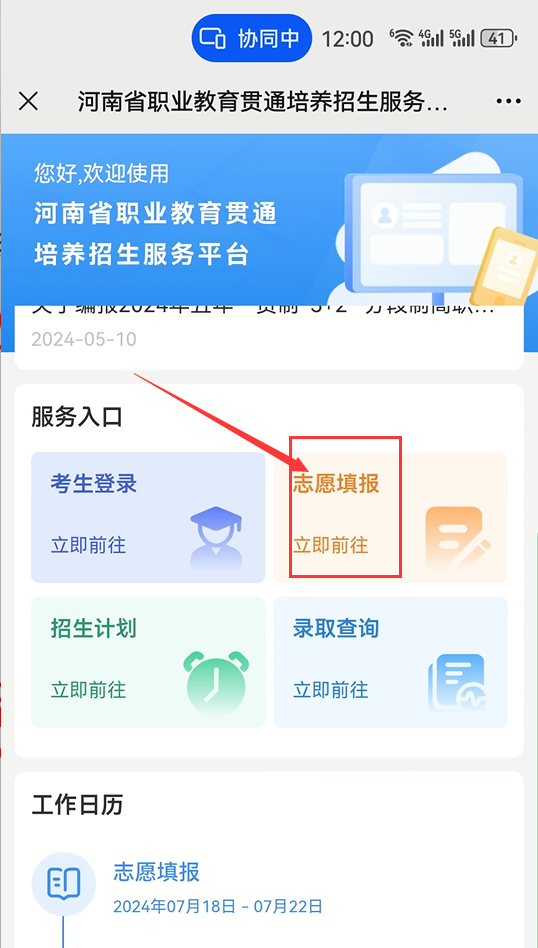This screenshot has width=538, height=948.
Task: Close the page with the X icon
Action: point(28,102)
